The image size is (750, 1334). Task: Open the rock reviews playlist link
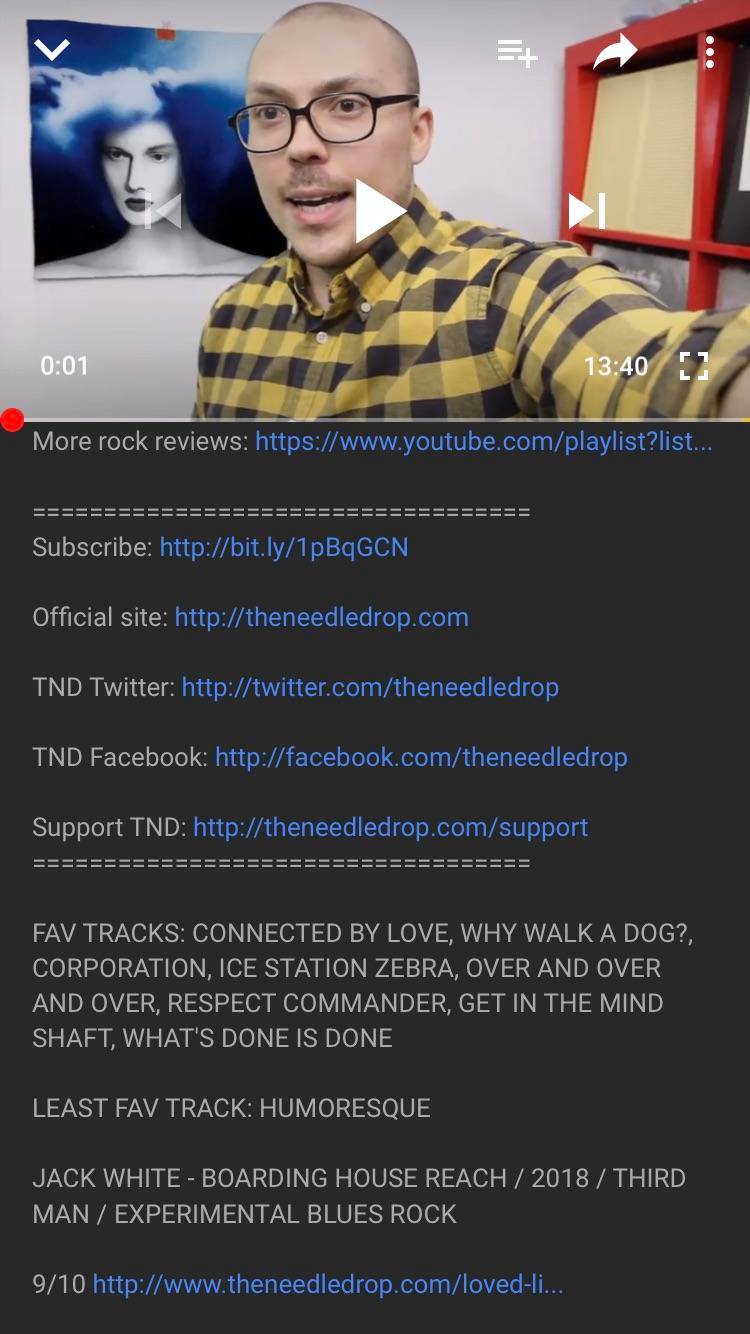pyautogui.click(x=484, y=441)
